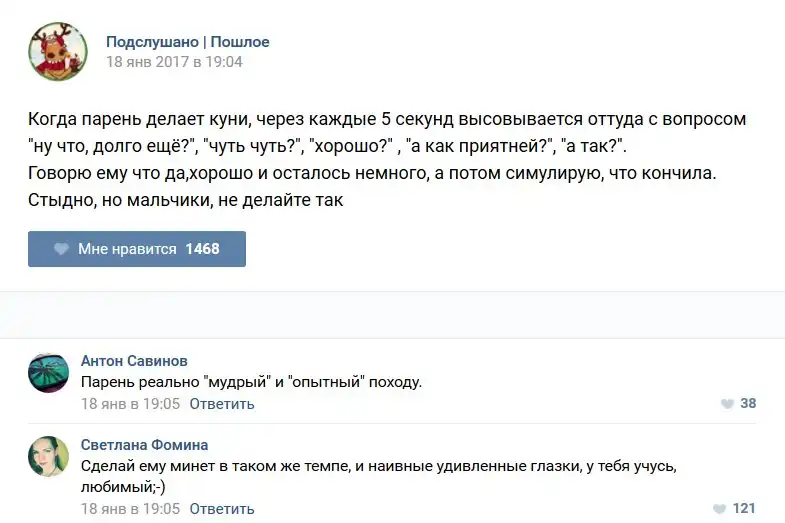Open Антон Савинов's avatar picture

coord(48,372)
